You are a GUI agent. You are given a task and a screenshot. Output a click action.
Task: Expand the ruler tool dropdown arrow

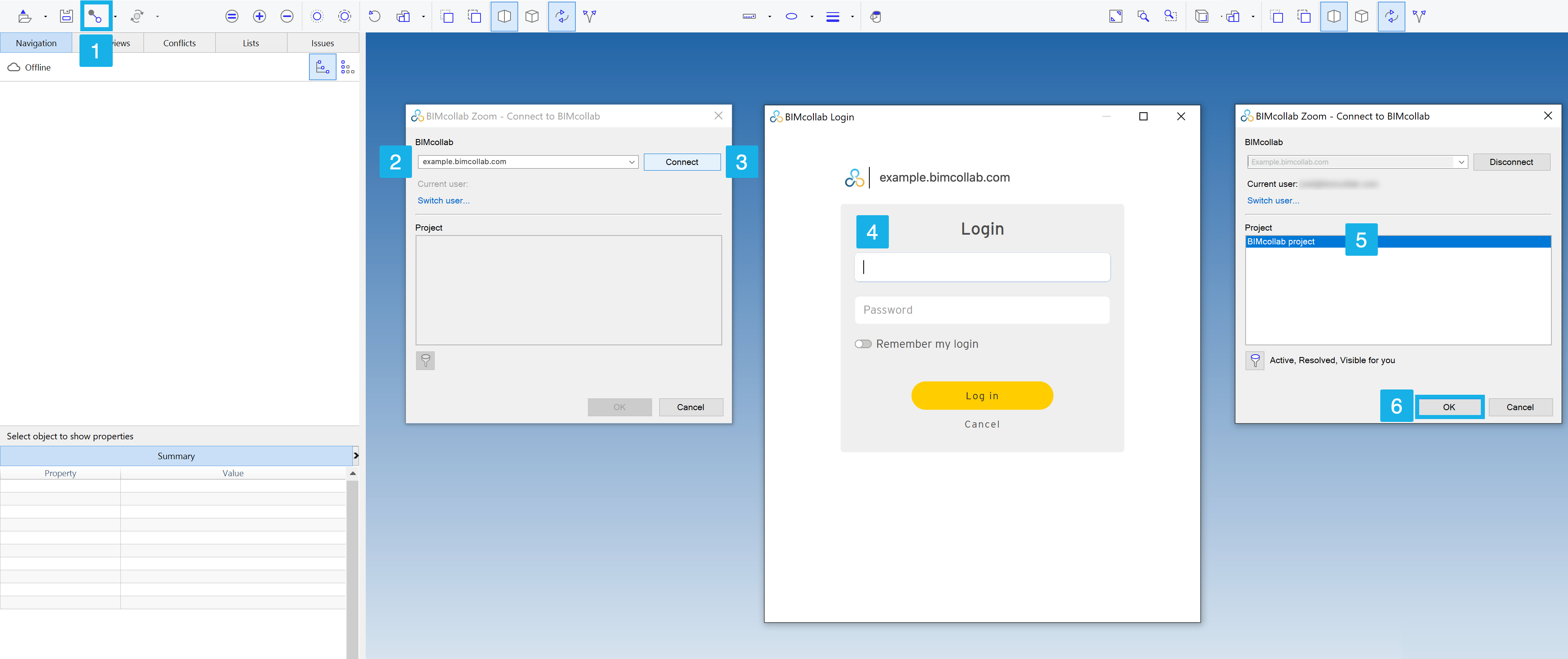[x=769, y=17]
